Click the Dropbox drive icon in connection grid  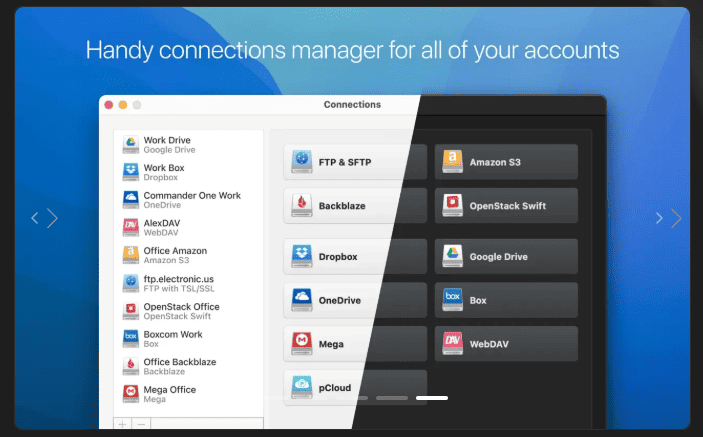301,256
